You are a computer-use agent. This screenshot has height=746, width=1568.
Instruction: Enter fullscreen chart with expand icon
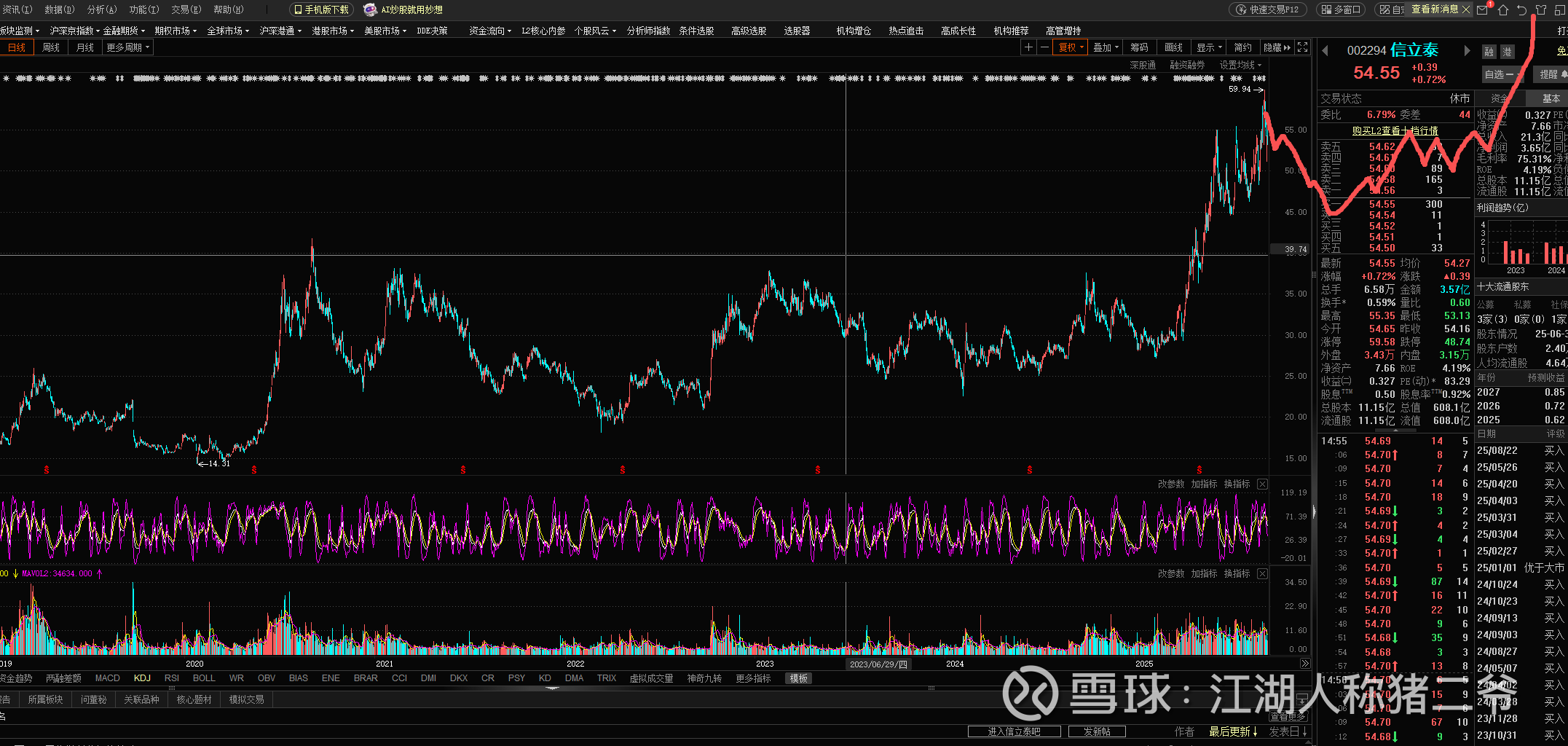tap(1302, 47)
